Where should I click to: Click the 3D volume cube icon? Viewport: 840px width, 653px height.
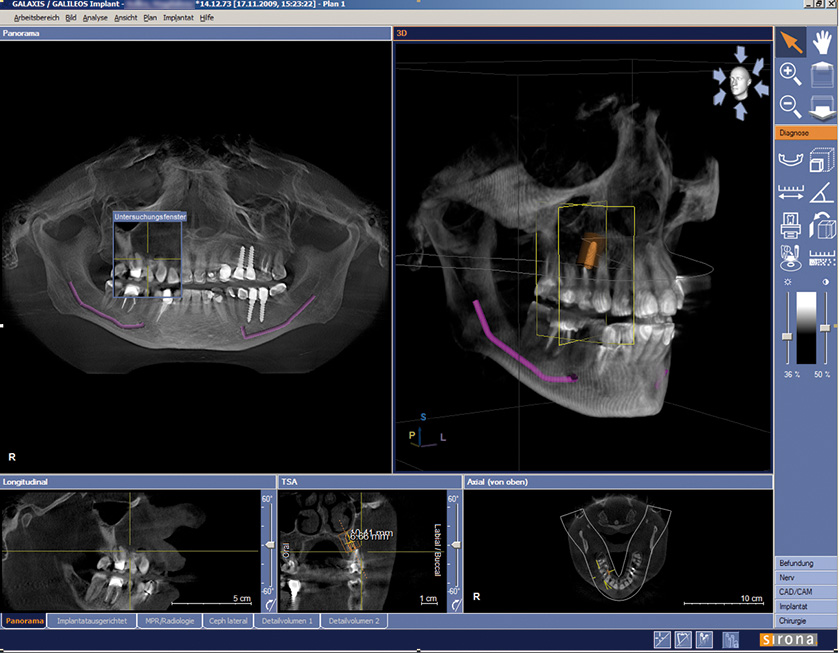[x=822, y=160]
